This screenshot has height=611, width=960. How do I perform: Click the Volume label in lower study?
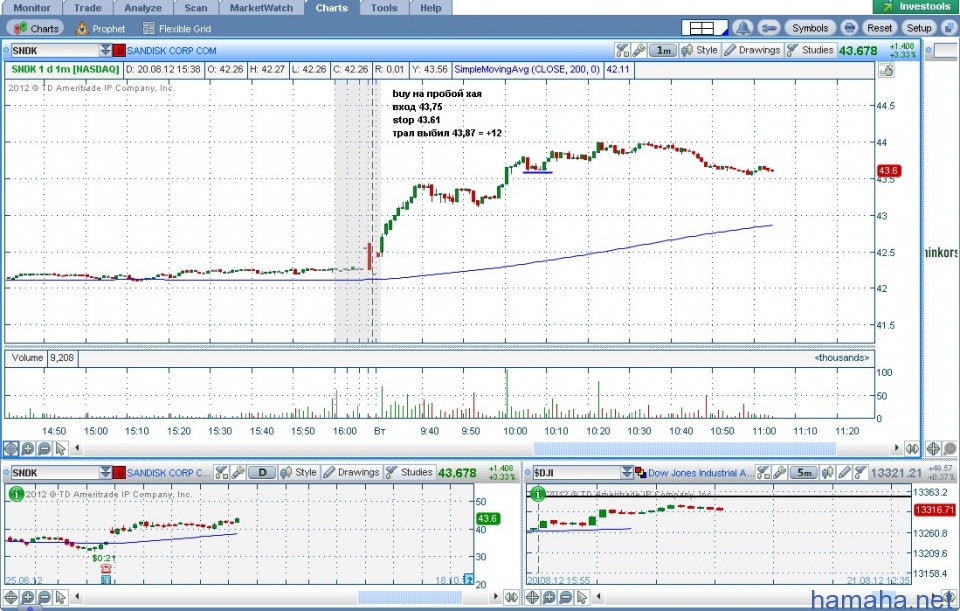[27, 358]
